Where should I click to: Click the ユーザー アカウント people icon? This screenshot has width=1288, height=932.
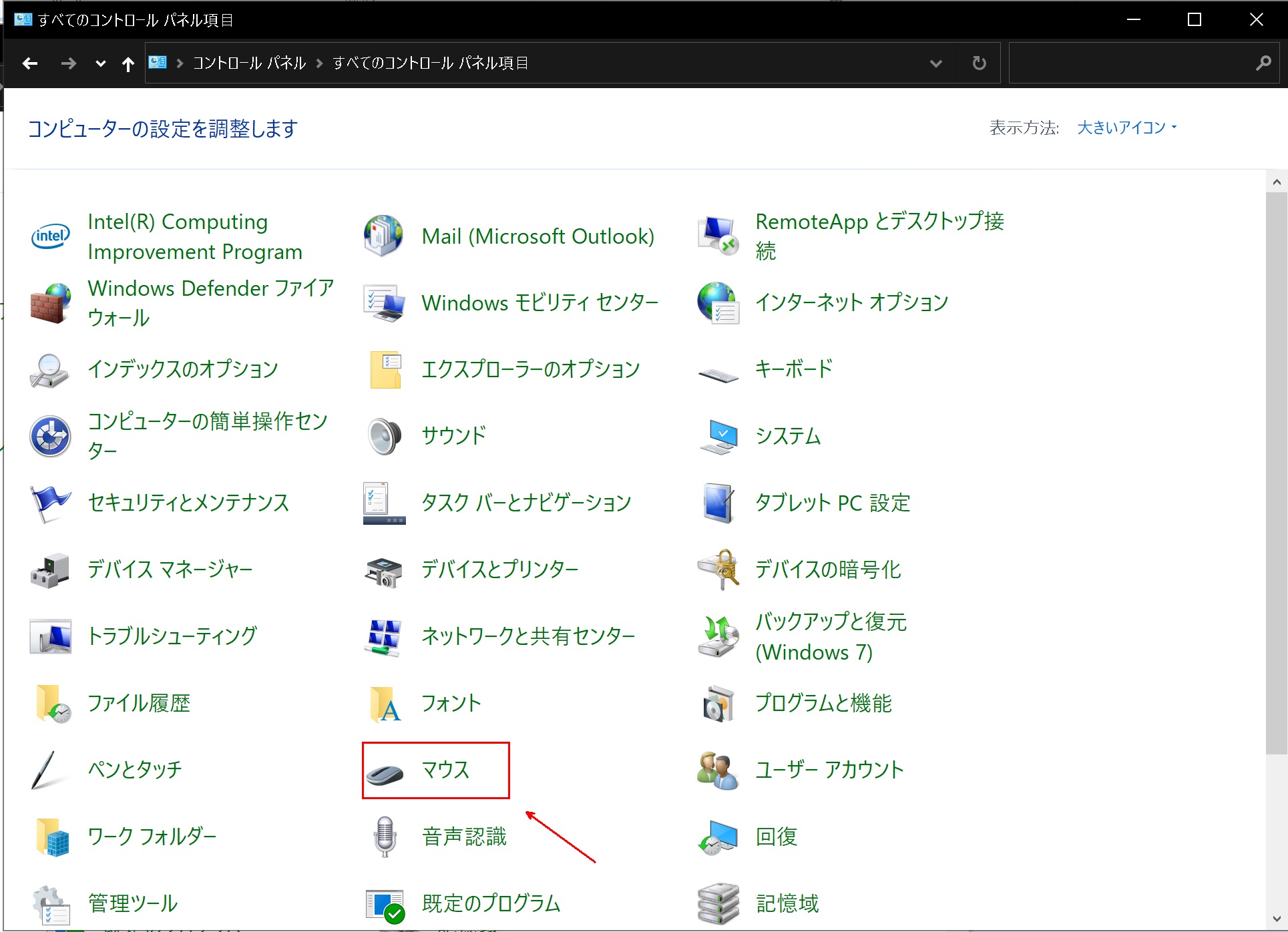point(718,770)
